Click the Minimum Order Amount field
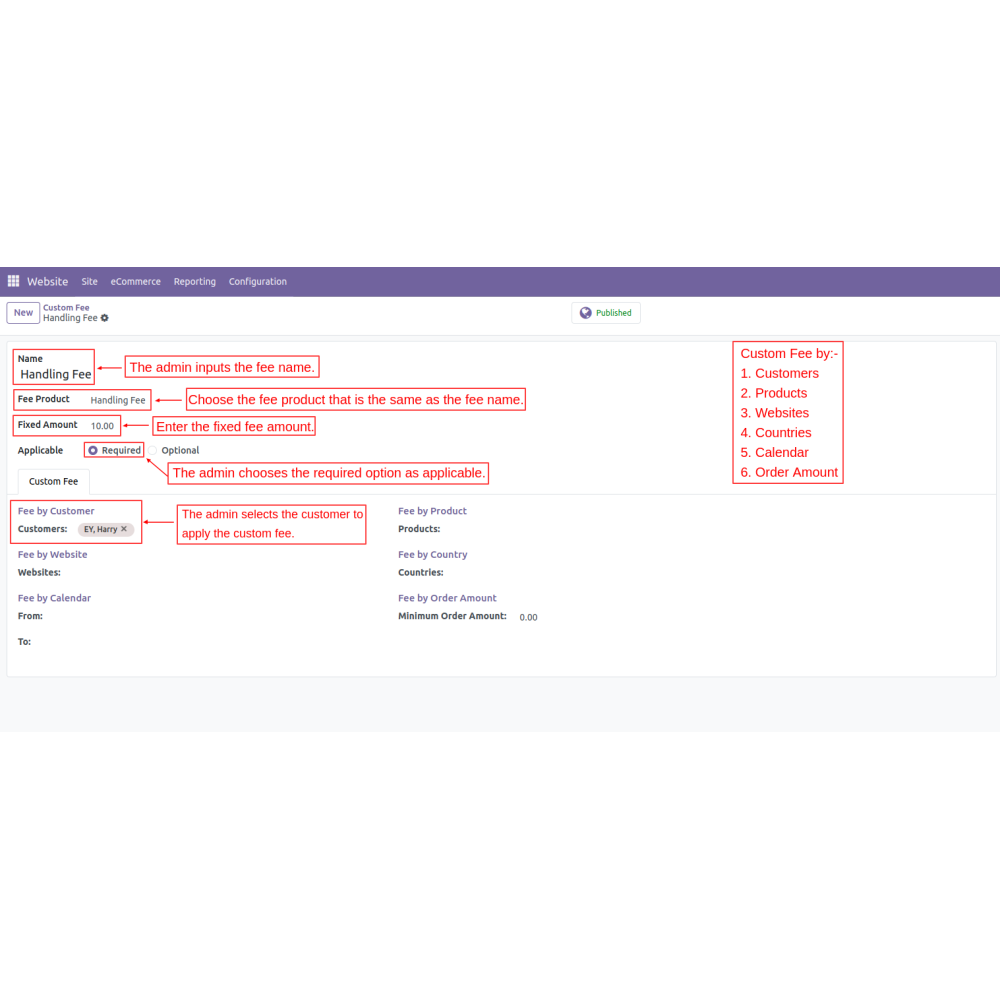 (528, 617)
